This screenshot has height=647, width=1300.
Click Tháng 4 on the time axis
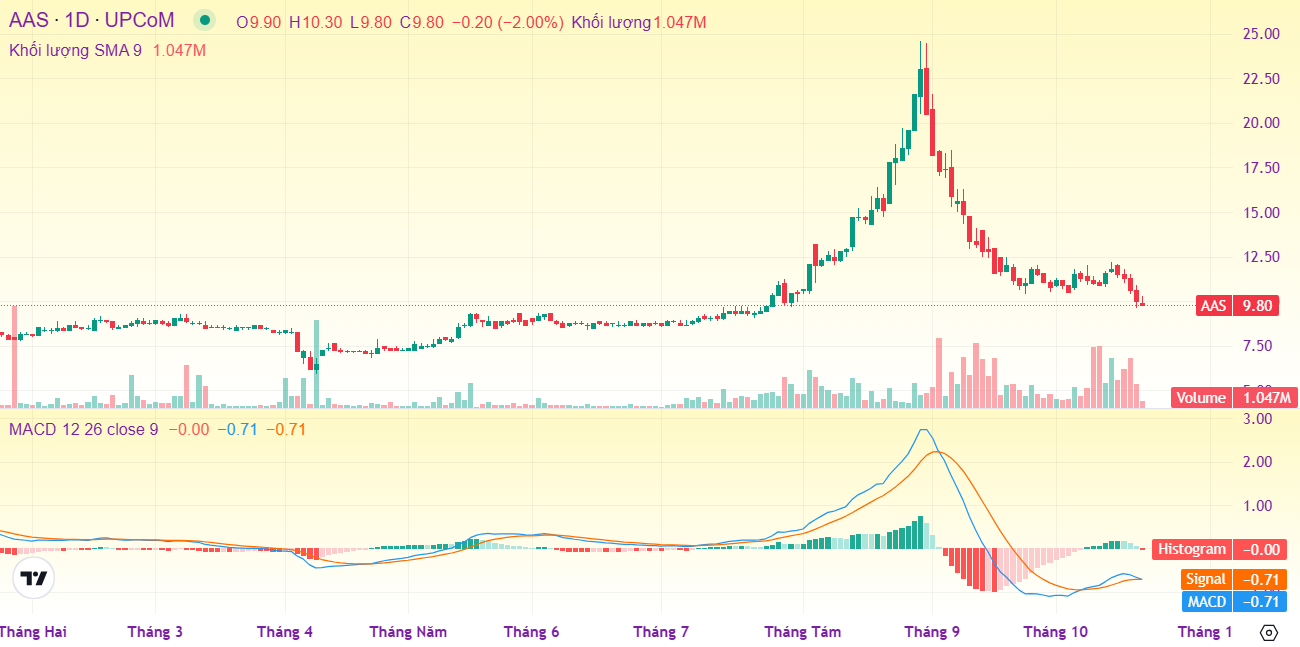tap(285, 632)
